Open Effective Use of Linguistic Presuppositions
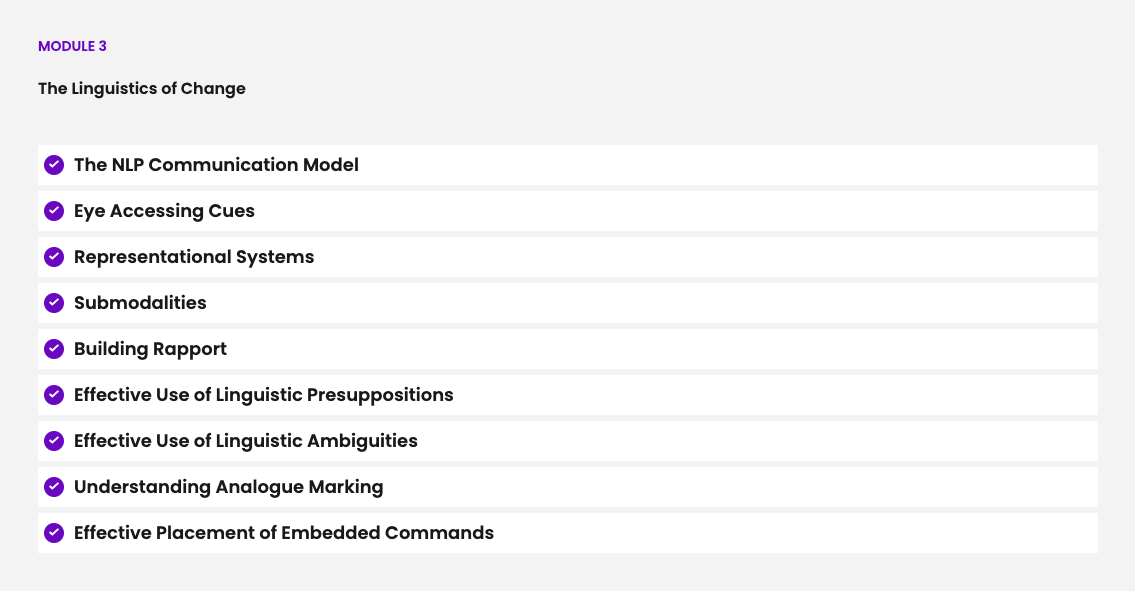Viewport: 1135px width, 591px height. (263, 395)
